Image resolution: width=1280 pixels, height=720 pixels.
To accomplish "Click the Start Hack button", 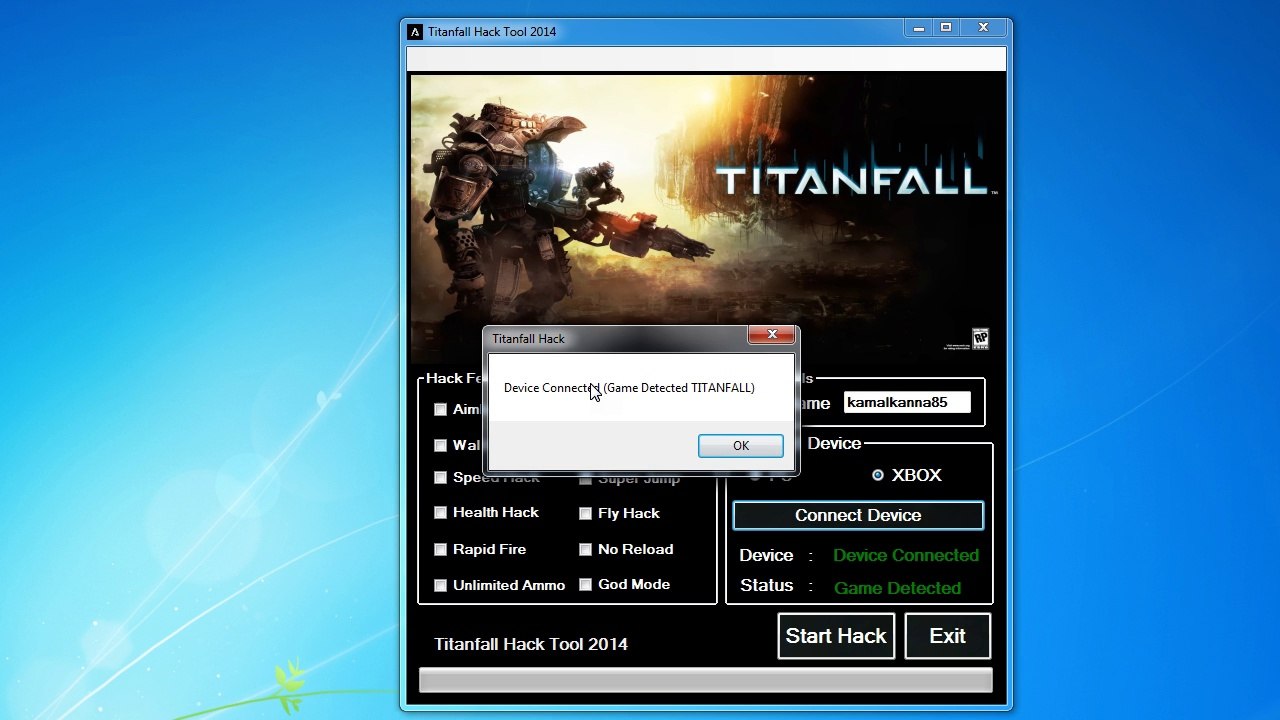I will (x=836, y=636).
